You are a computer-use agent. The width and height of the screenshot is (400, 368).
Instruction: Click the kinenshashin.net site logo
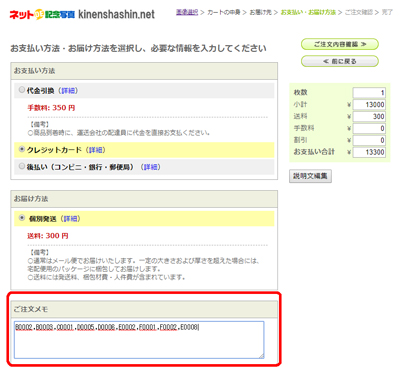[x=82, y=15]
